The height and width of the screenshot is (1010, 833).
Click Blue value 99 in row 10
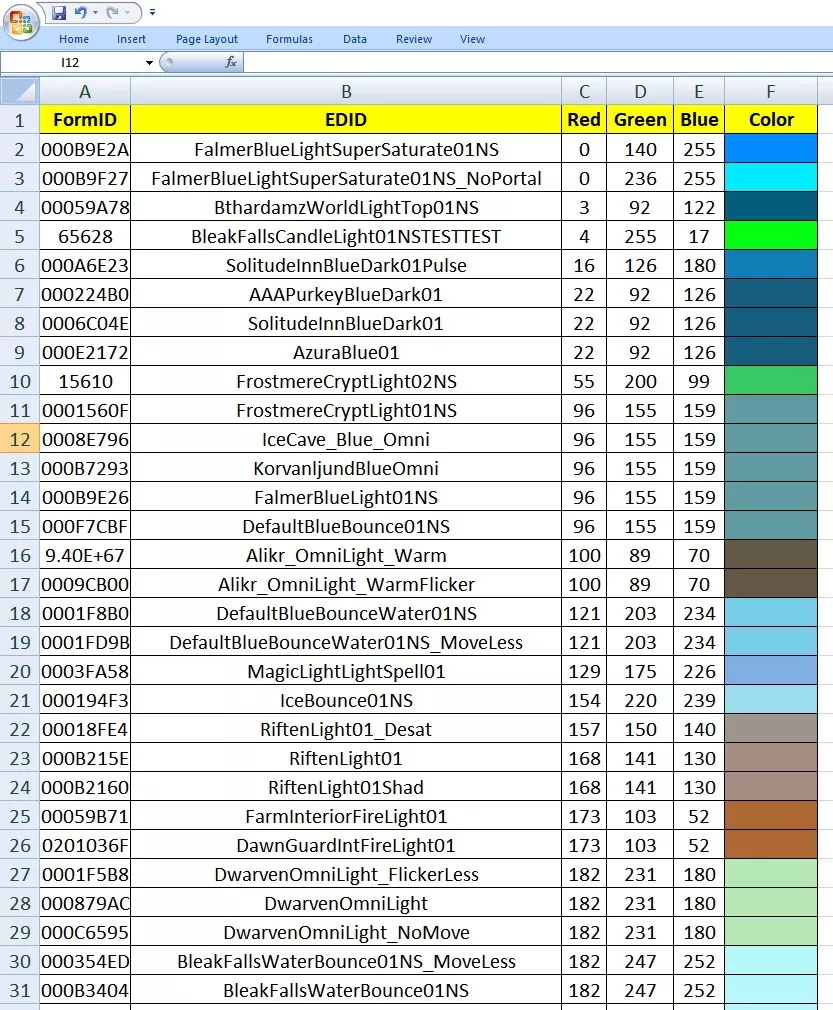tap(699, 381)
